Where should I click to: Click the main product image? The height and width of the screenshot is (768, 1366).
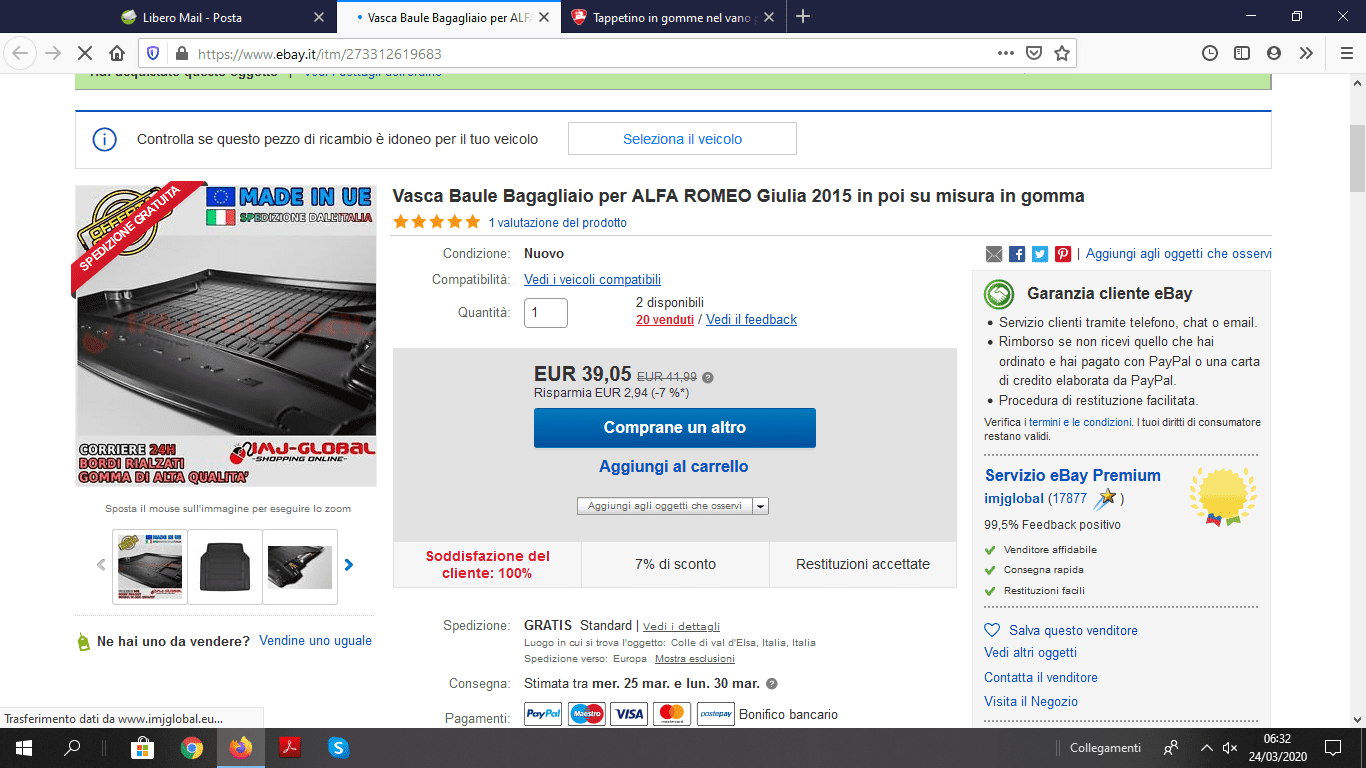pyautogui.click(x=226, y=335)
